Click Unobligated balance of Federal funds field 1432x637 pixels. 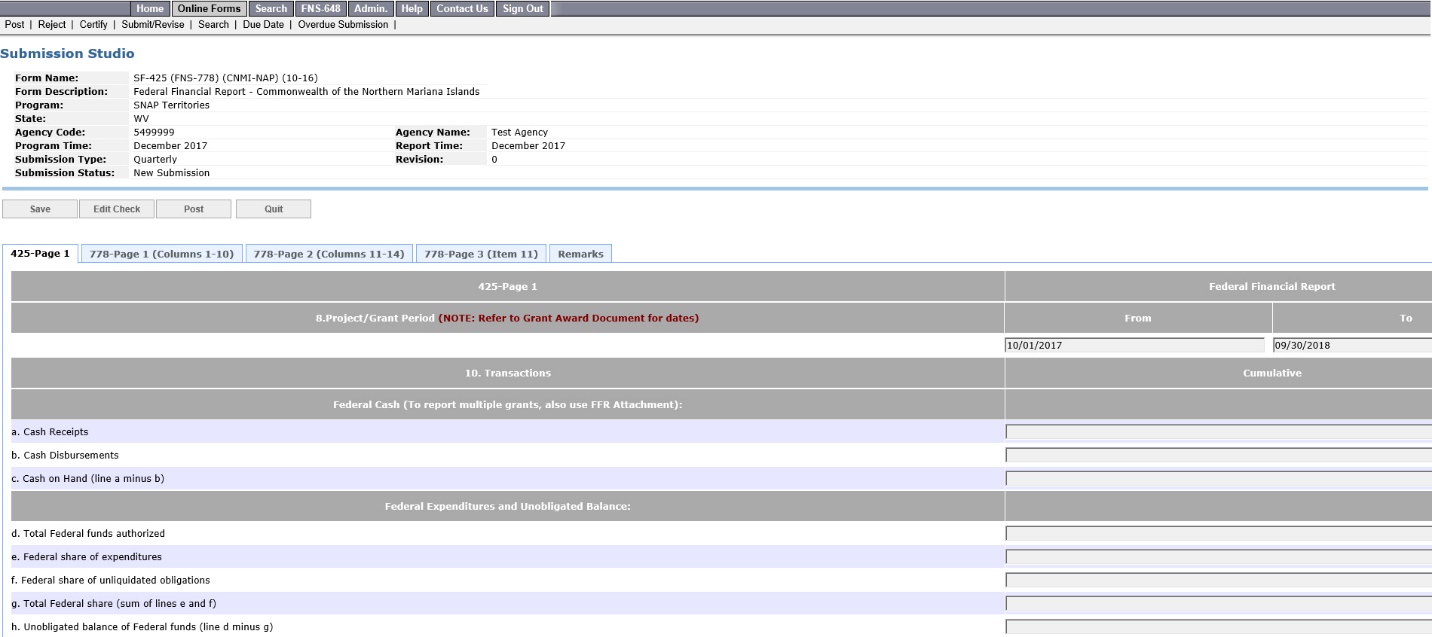tap(1218, 627)
